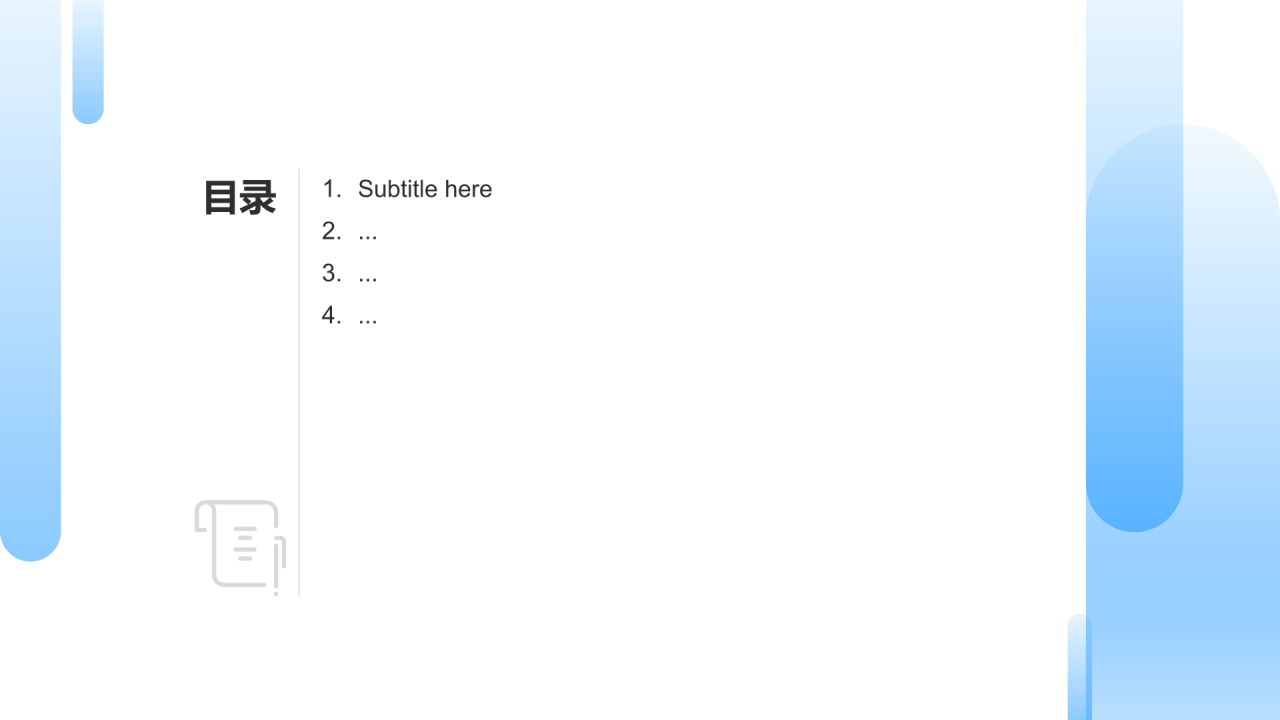
Task: Select the thin vertical gray divider line
Action: [x=299, y=382]
